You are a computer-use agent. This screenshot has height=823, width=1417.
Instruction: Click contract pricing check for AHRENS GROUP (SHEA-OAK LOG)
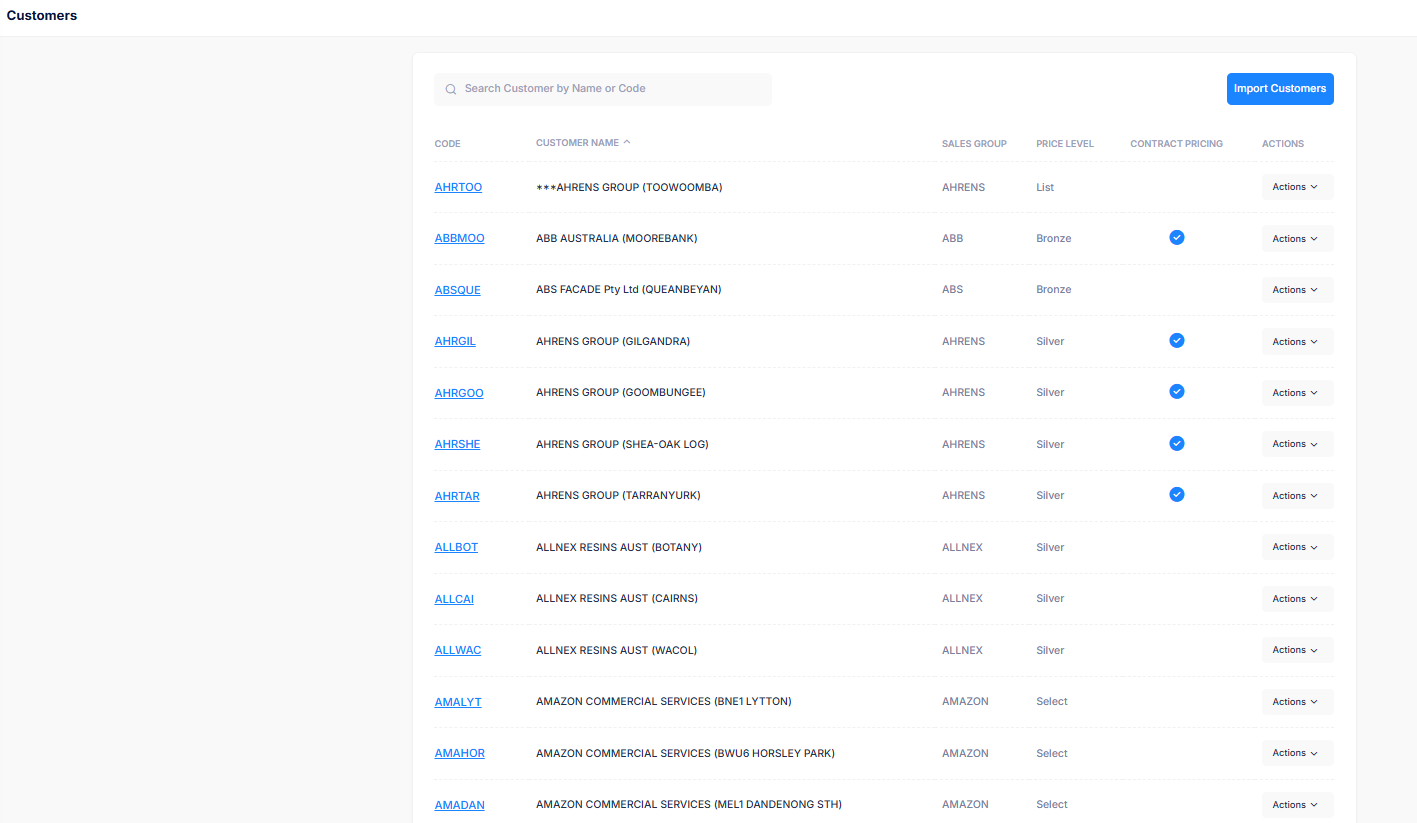coord(1177,443)
